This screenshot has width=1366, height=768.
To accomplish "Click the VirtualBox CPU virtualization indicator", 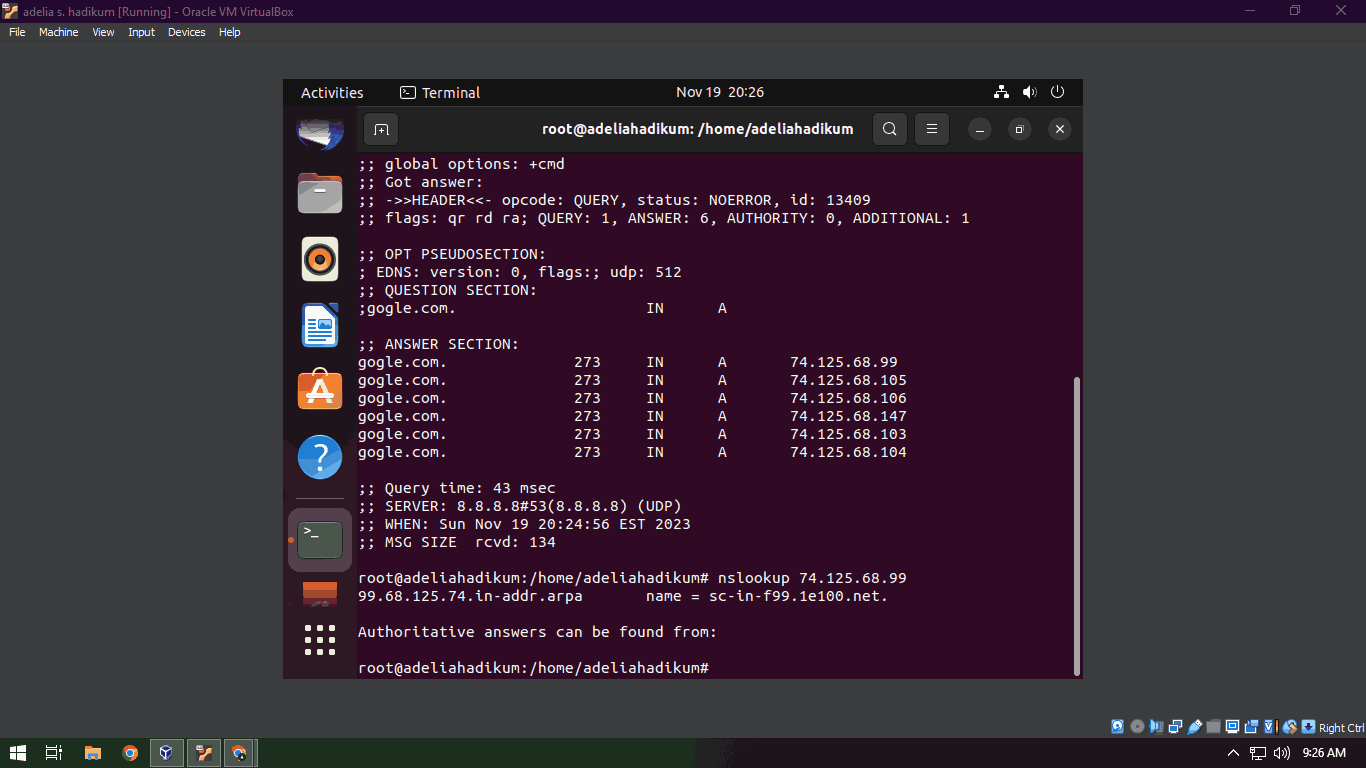I will (1270, 727).
